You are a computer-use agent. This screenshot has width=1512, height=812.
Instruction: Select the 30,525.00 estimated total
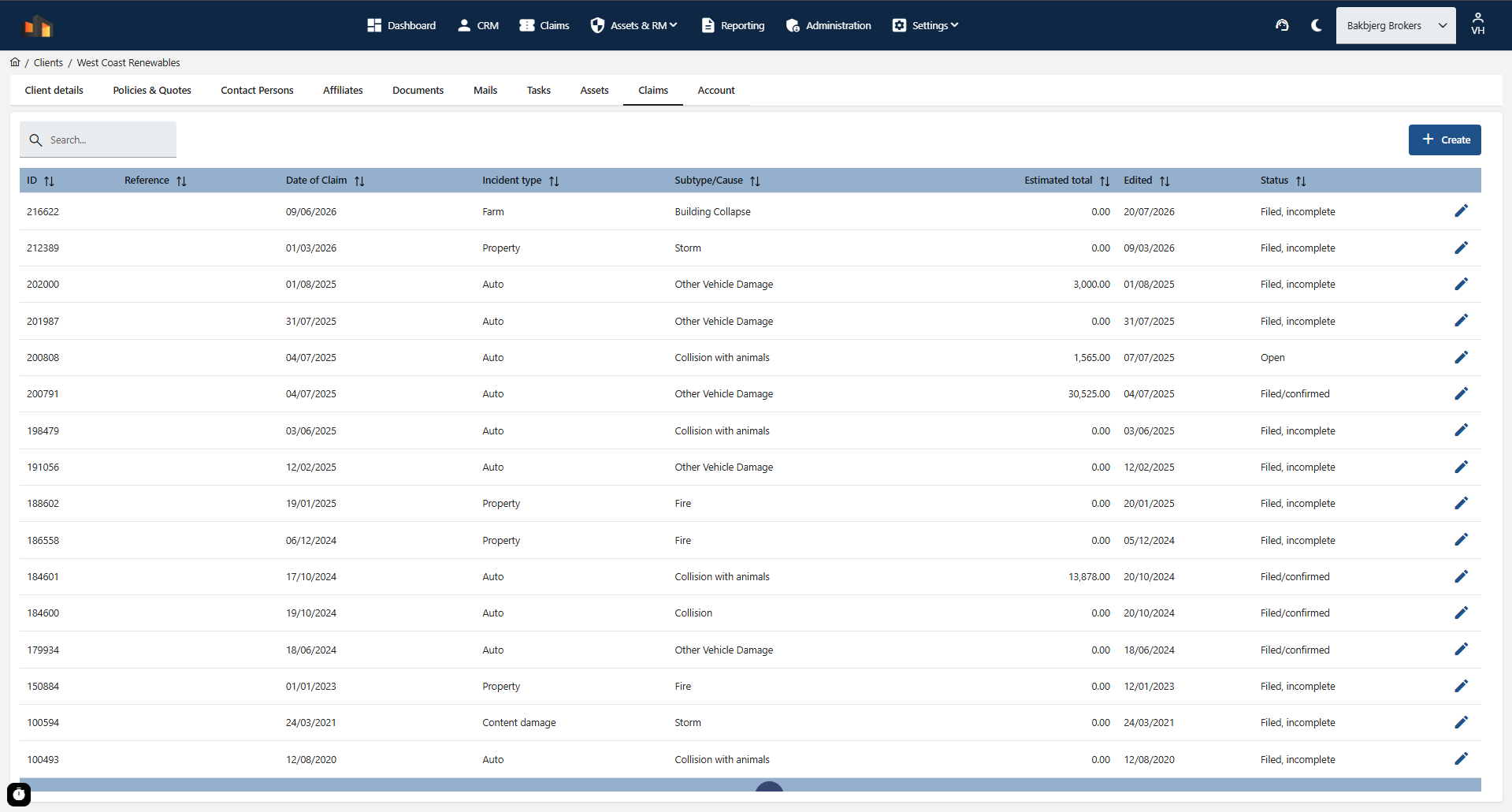tap(1089, 393)
